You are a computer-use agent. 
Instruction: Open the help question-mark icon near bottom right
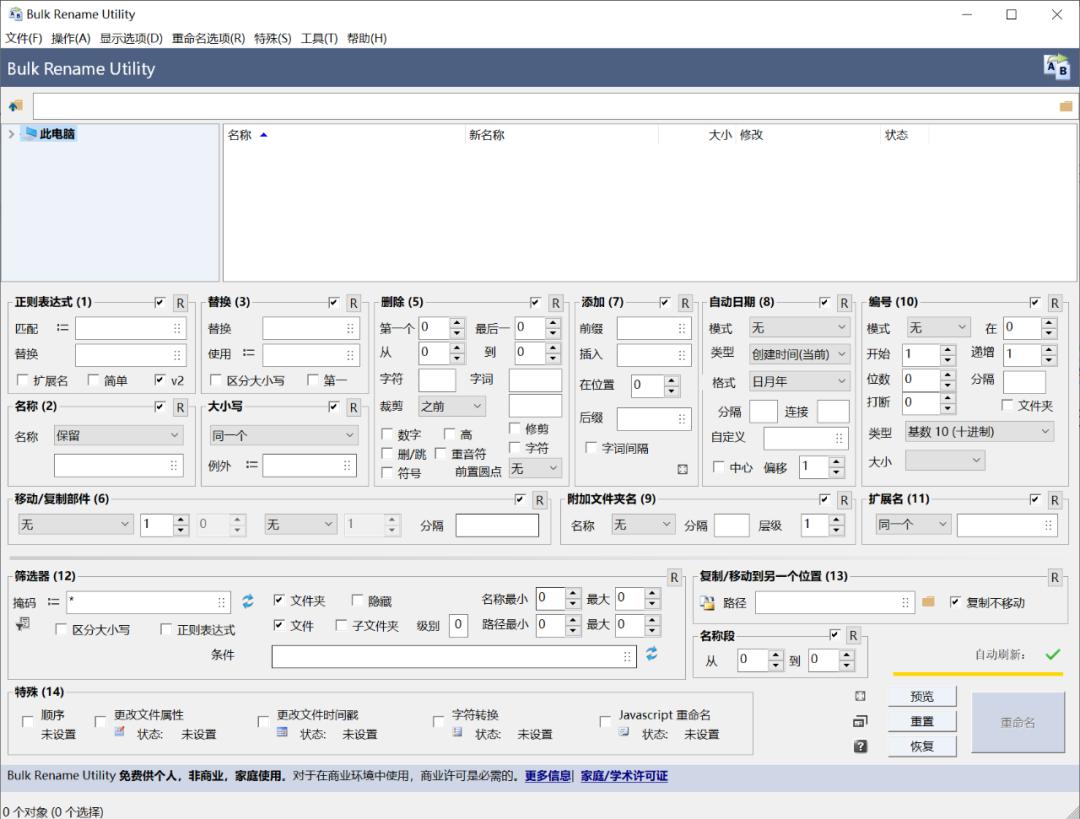tap(861, 745)
